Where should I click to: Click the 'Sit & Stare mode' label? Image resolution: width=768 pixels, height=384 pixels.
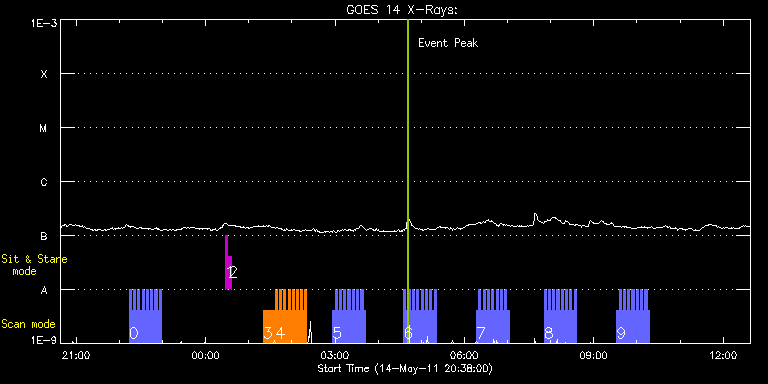34,265
